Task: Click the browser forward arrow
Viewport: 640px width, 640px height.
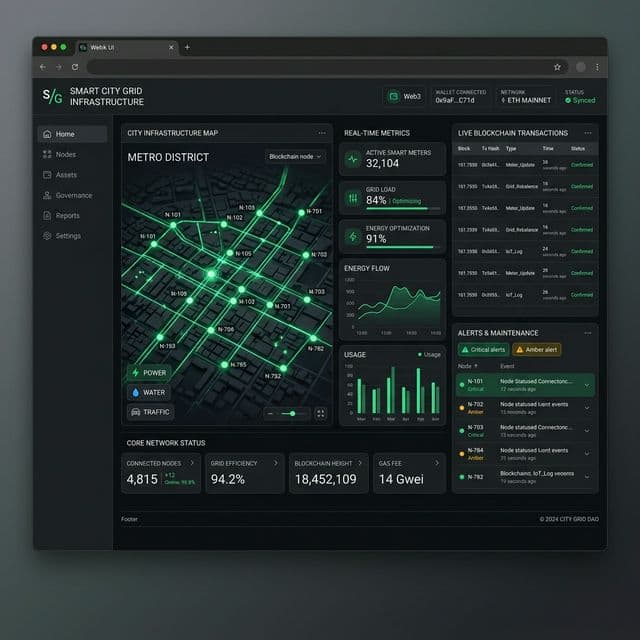Action: coord(59,67)
